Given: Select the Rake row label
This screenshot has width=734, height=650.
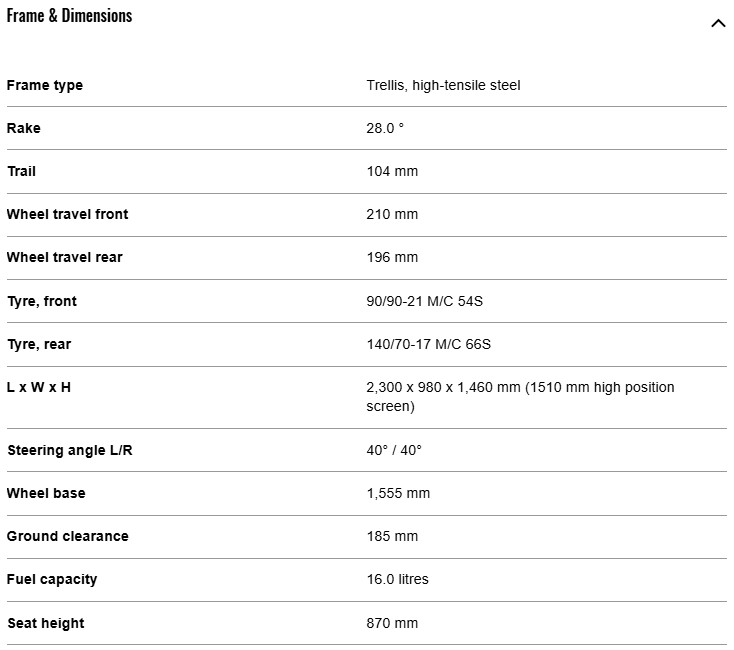Looking at the screenshot, I should 24,128.
